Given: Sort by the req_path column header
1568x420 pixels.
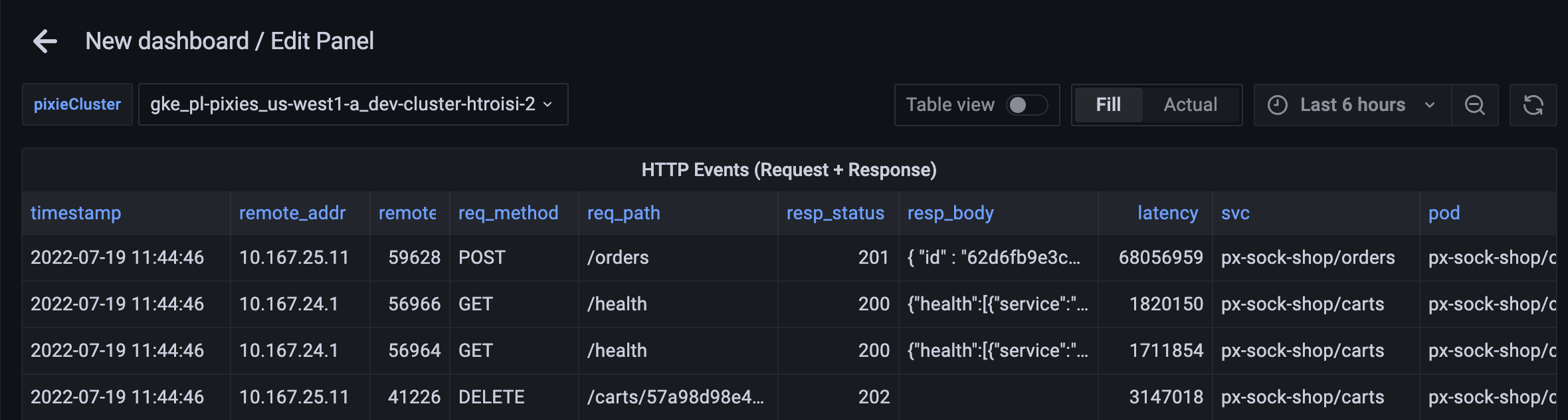Looking at the screenshot, I should pyautogui.click(x=623, y=213).
